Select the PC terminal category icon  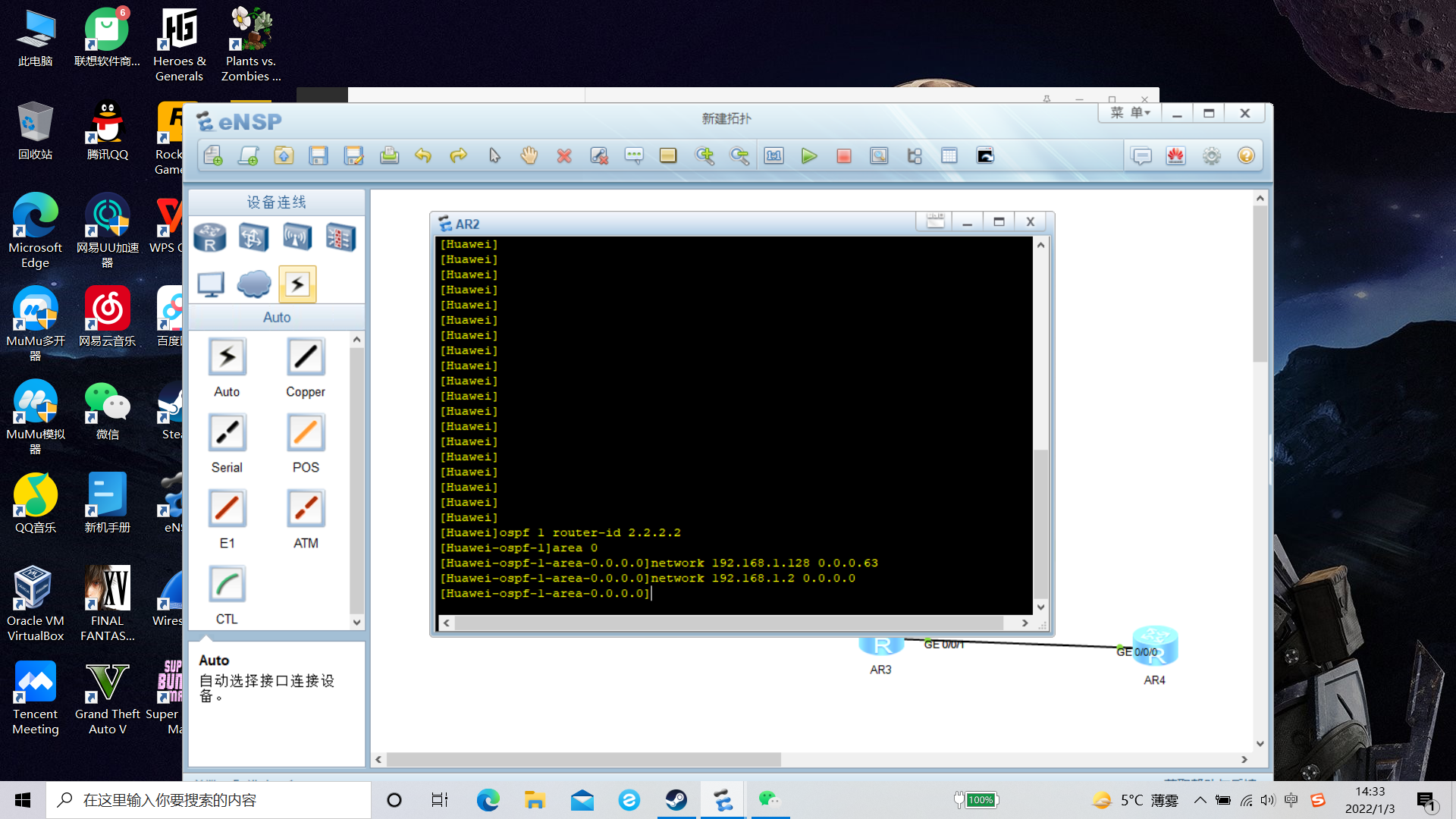coord(210,284)
